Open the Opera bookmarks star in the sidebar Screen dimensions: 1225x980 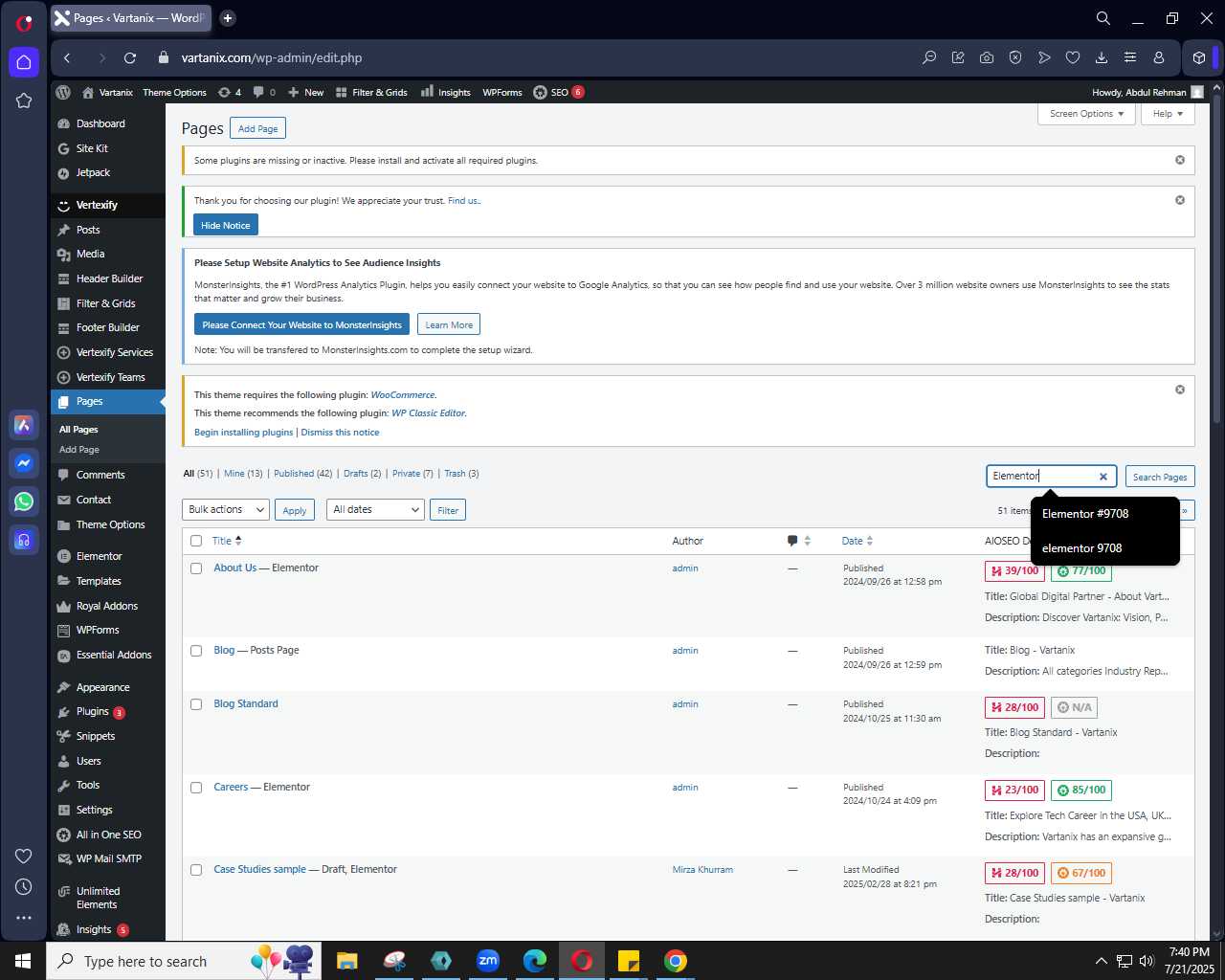[24, 100]
